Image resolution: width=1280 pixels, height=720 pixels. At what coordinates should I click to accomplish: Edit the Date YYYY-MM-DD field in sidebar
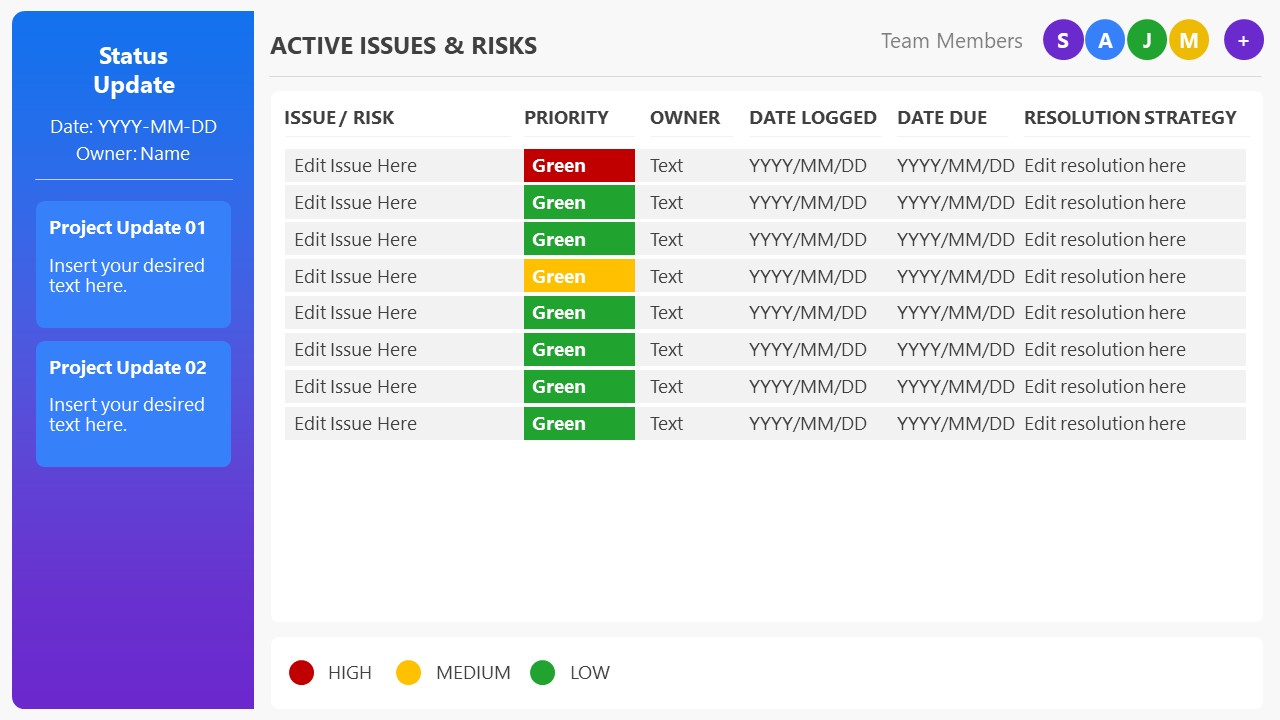click(133, 127)
